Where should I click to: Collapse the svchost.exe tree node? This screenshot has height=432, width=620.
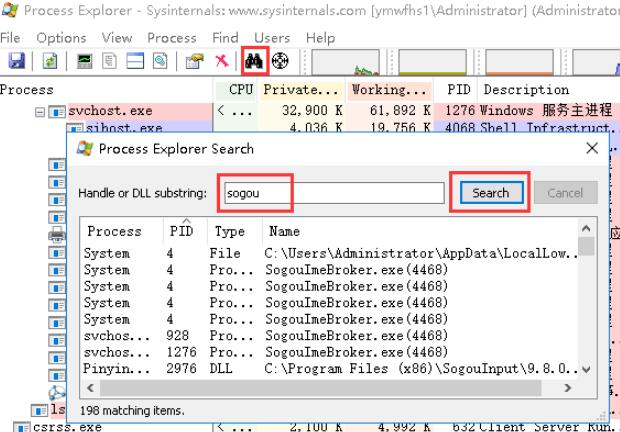(40, 112)
